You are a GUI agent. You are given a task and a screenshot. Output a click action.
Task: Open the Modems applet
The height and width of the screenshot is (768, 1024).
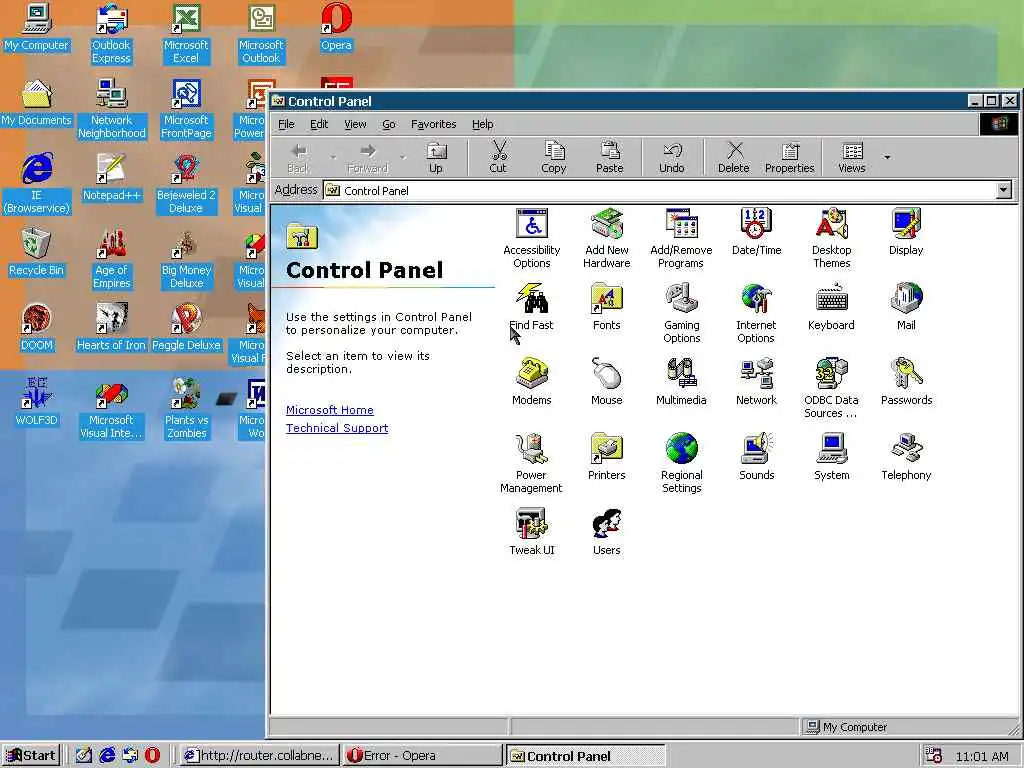point(532,381)
